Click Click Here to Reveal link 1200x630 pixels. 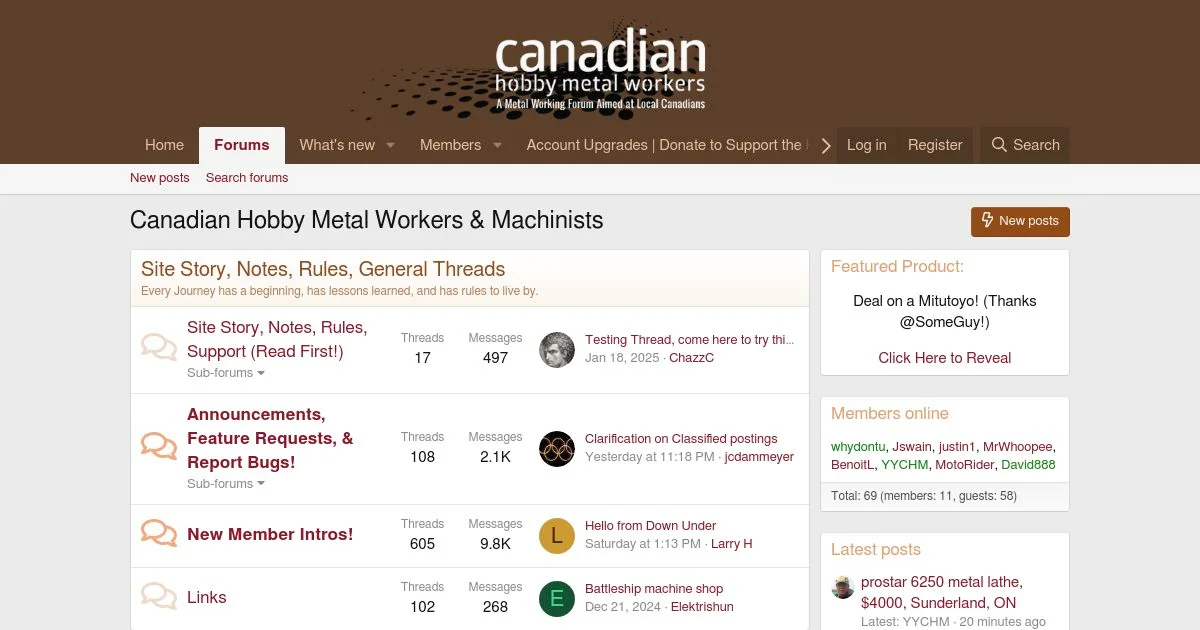click(945, 358)
